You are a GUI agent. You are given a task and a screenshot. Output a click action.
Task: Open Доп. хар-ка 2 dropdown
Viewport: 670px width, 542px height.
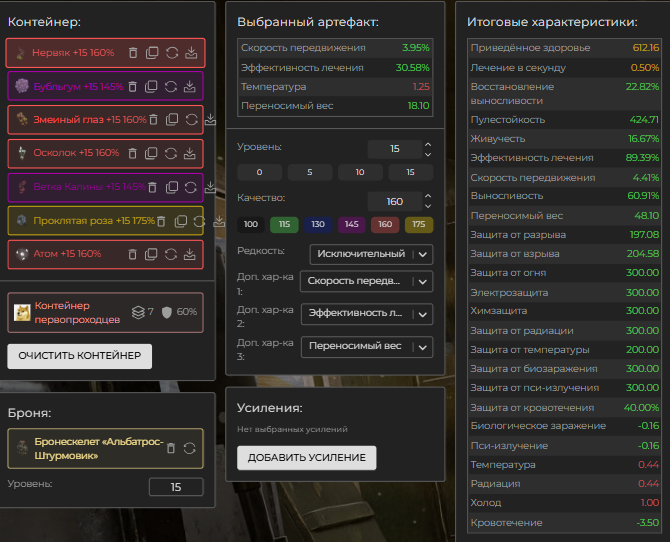[x=367, y=314]
